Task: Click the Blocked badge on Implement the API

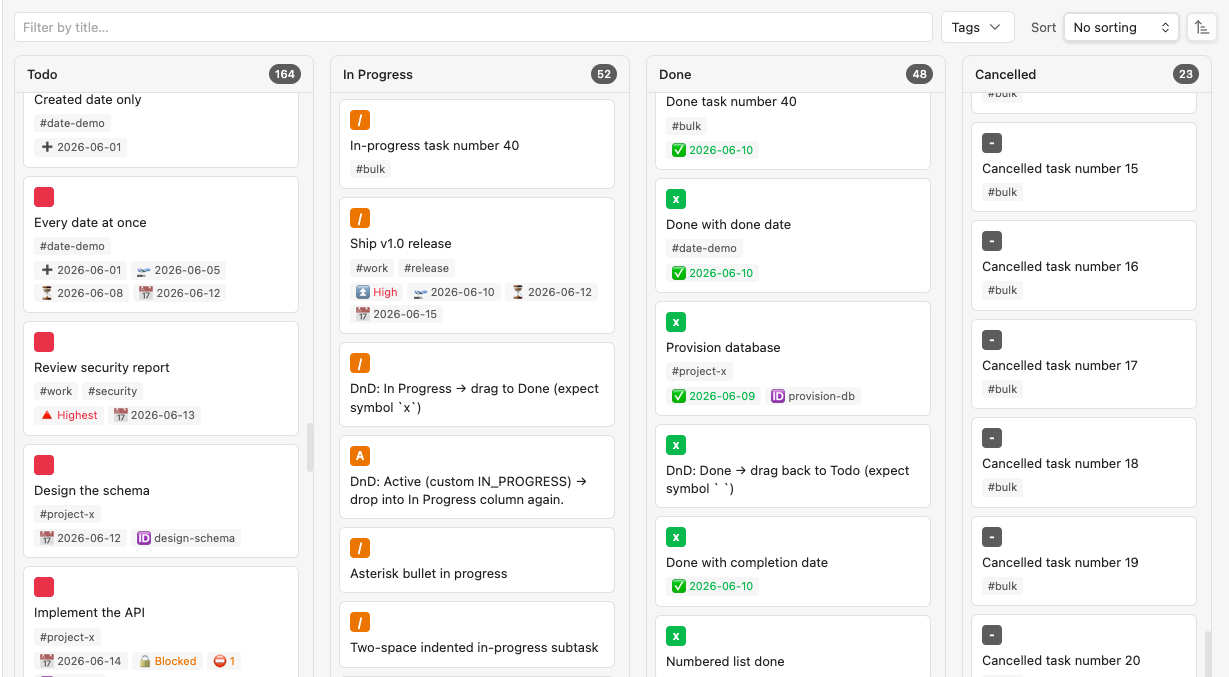Action: pyautogui.click(x=167, y=661)
